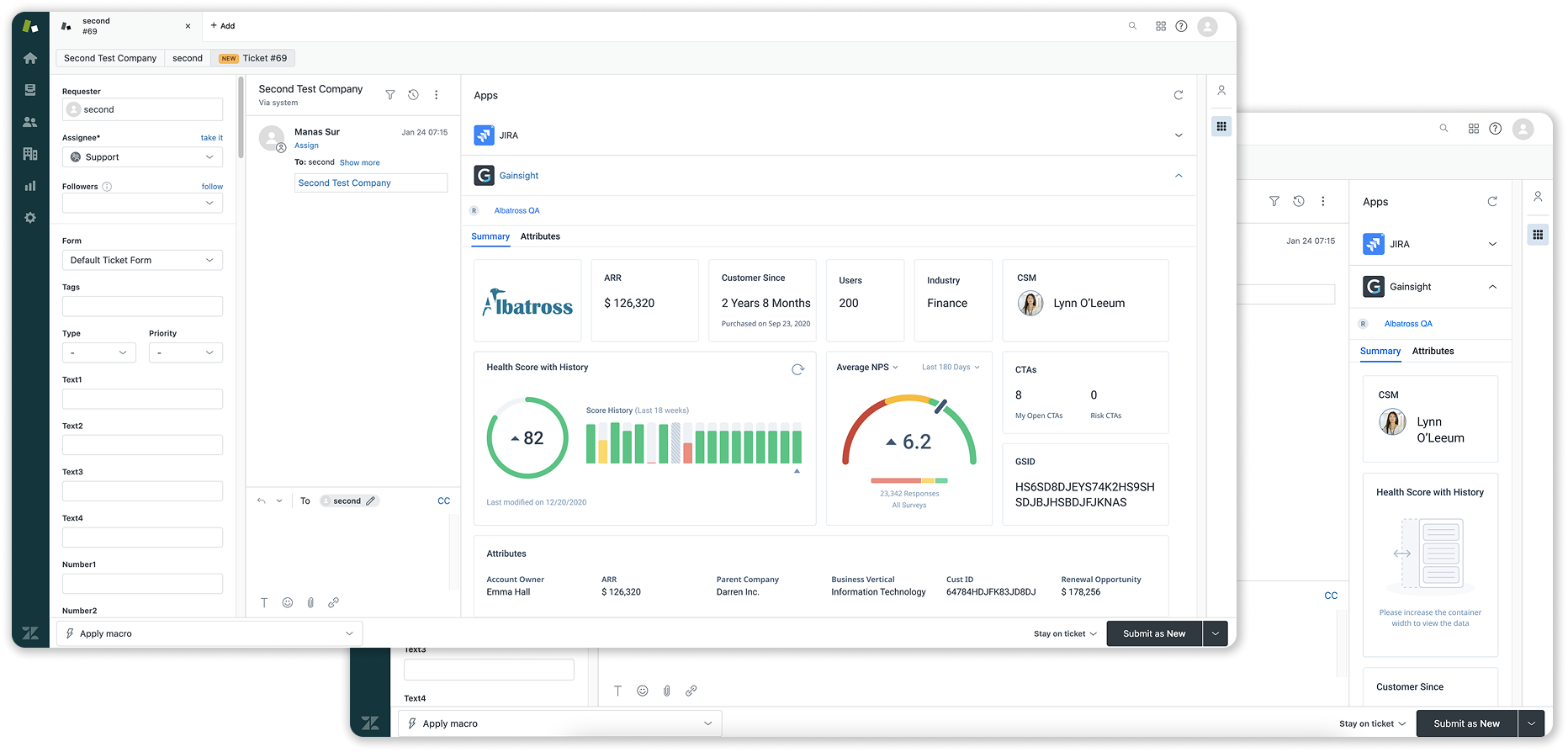This screenshot has width=1568, height=752.
Task: Refresh the Apps panel in back window
Action: click(1492, 202)
